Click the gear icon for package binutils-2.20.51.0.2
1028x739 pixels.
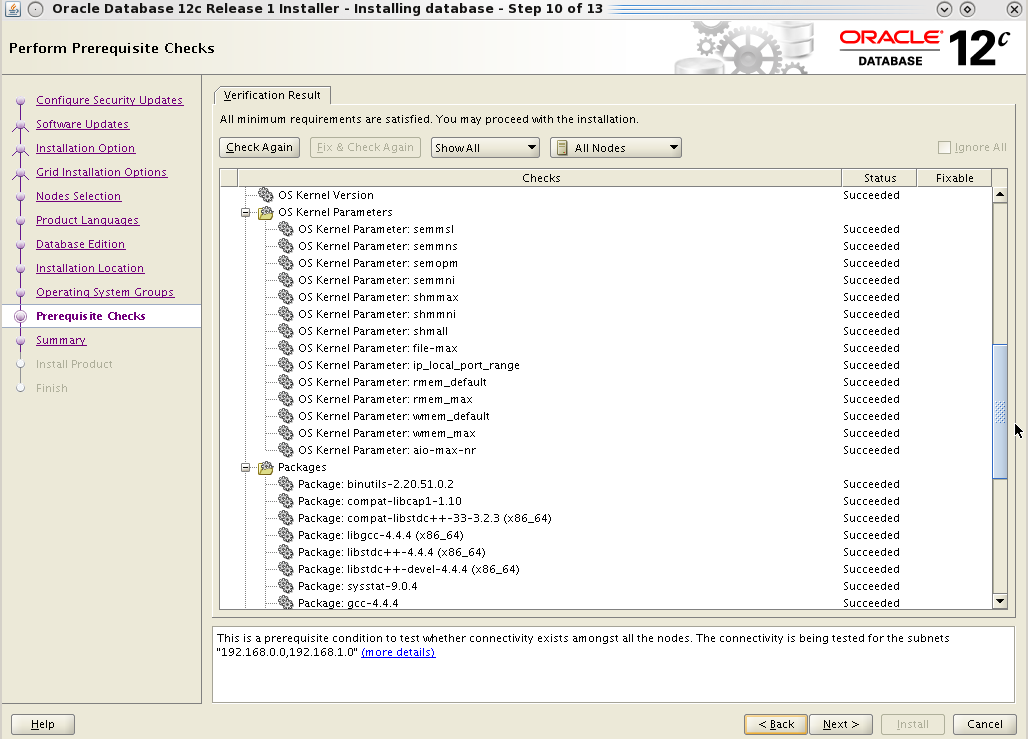pyautogui.click(x=286, y=484)
